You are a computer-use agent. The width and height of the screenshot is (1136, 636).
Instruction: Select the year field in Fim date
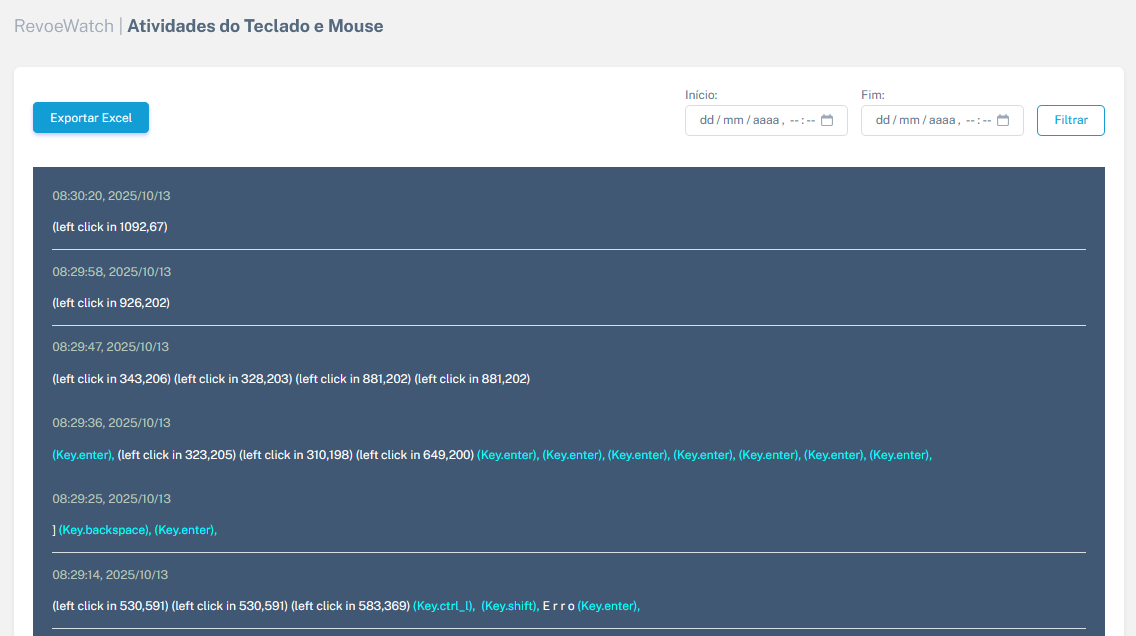point(941,121)
